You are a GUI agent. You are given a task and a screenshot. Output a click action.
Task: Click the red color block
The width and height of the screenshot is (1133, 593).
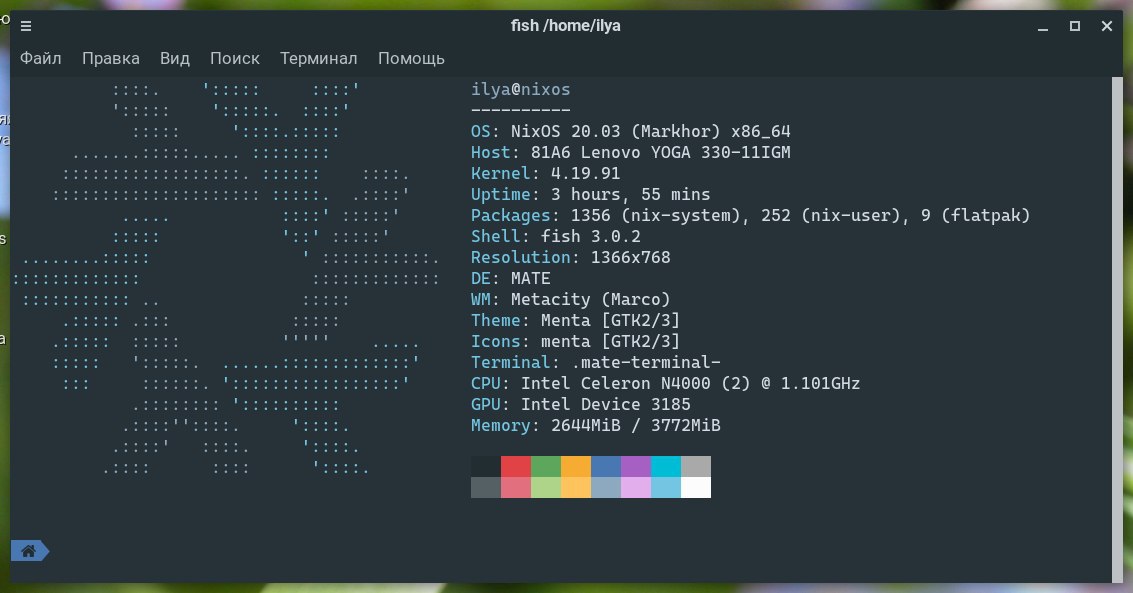[516, 467]
